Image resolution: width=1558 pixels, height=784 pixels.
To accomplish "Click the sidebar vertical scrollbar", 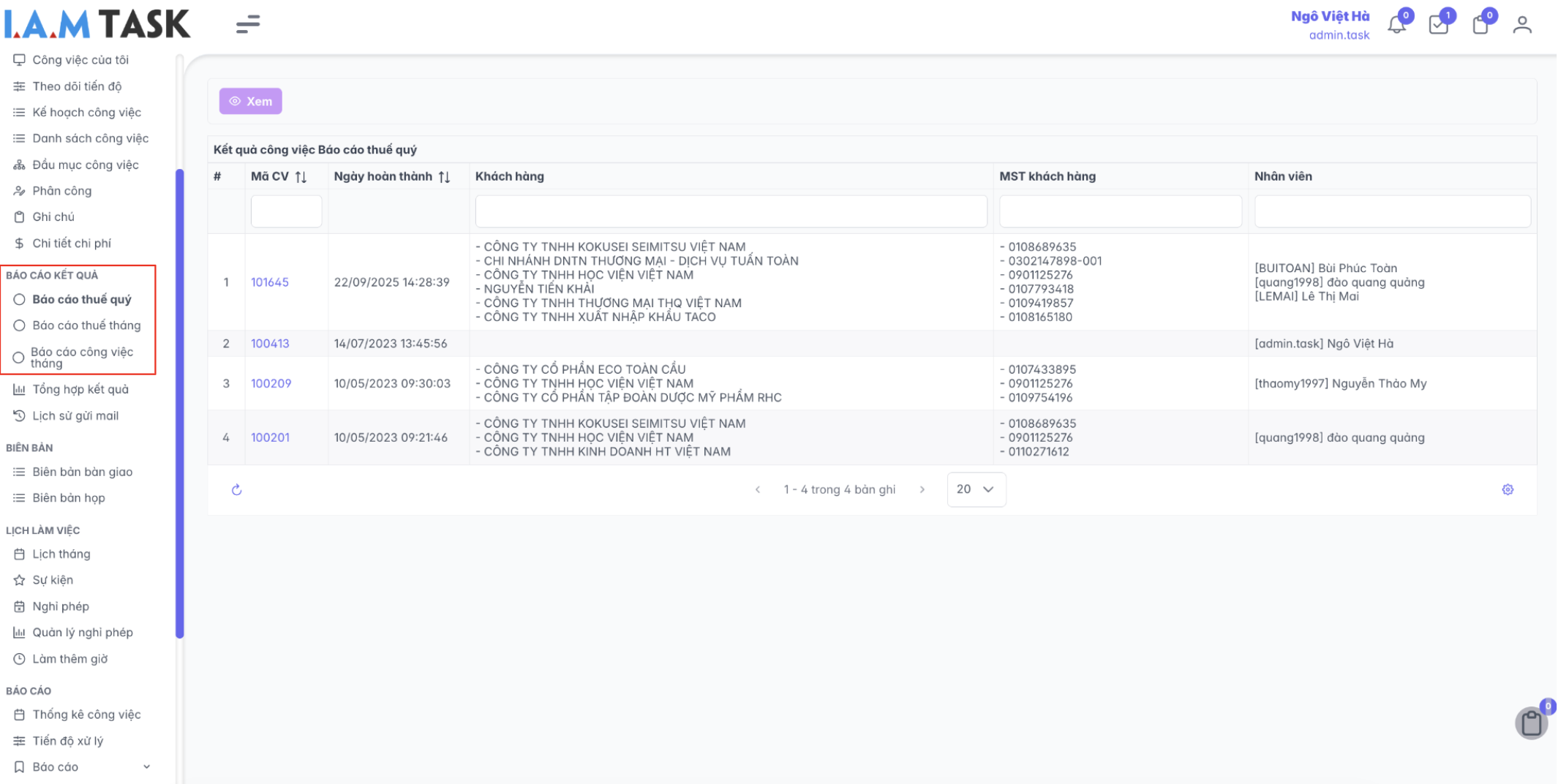I will point(180,402).
